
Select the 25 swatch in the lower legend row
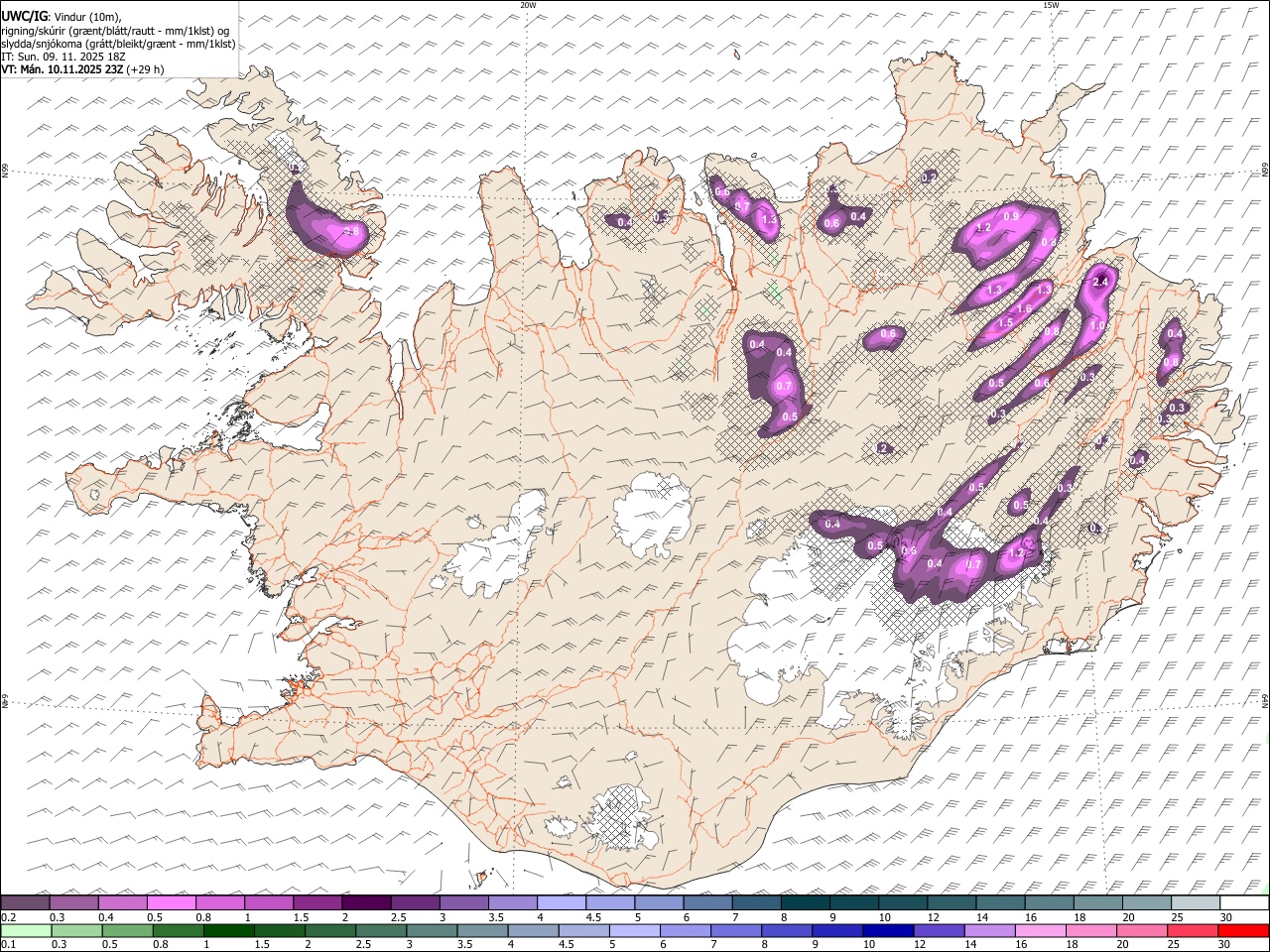coord(1193,931)
